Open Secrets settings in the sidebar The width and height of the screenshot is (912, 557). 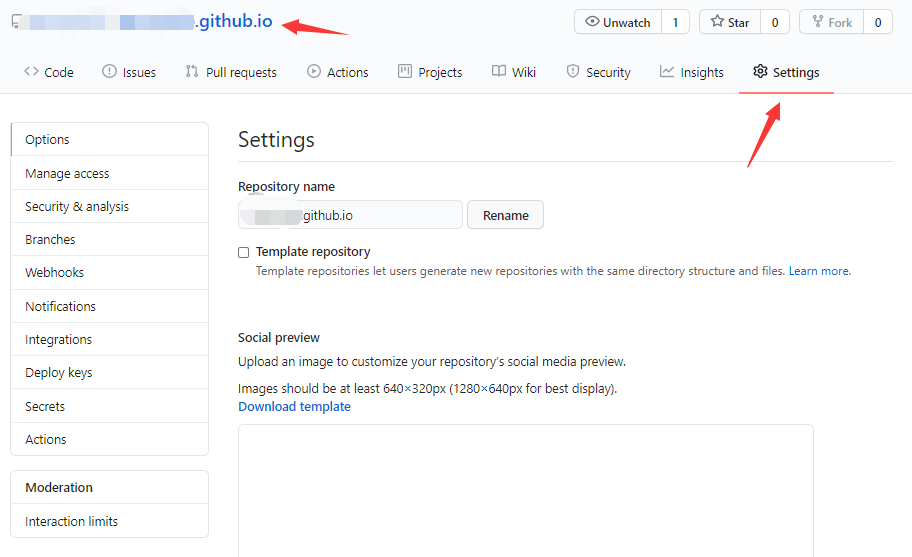[x=109, y=406]
